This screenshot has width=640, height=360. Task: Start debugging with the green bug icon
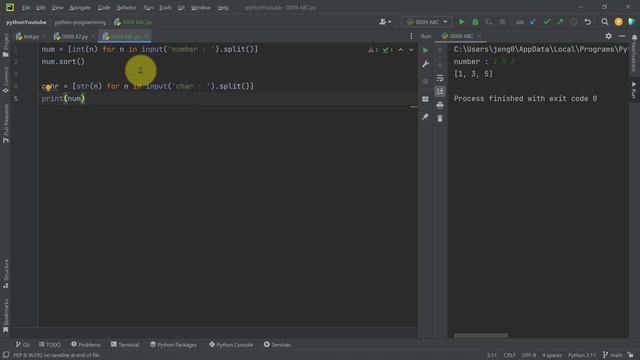click(475, 22)
